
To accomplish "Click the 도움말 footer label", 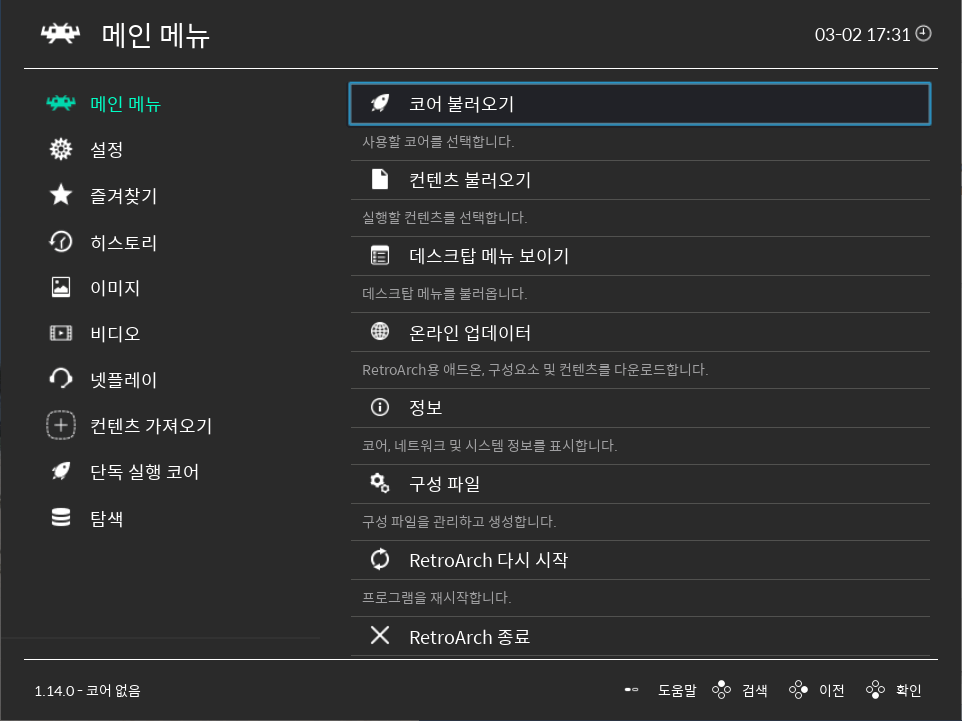I will pos(677,690).
